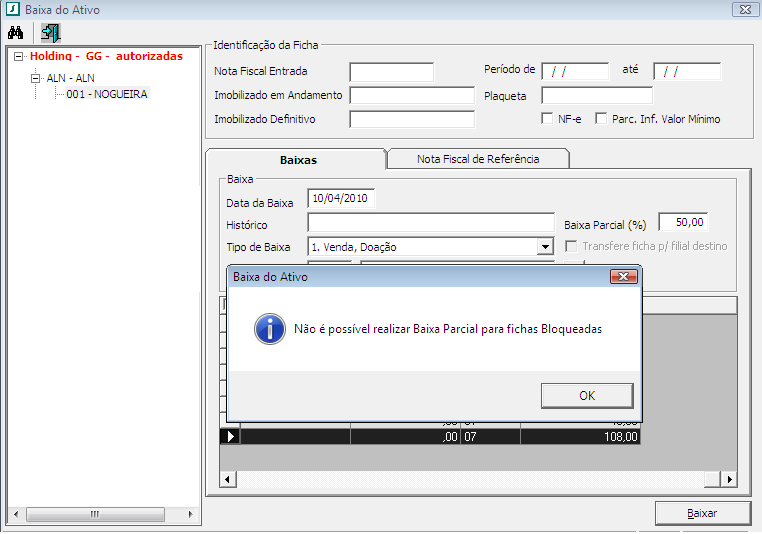Image resolution: width=762 pixels, height=534 pixels.
Task: Click grid scrollbar left arrow
Action: [x=228, y=479]
